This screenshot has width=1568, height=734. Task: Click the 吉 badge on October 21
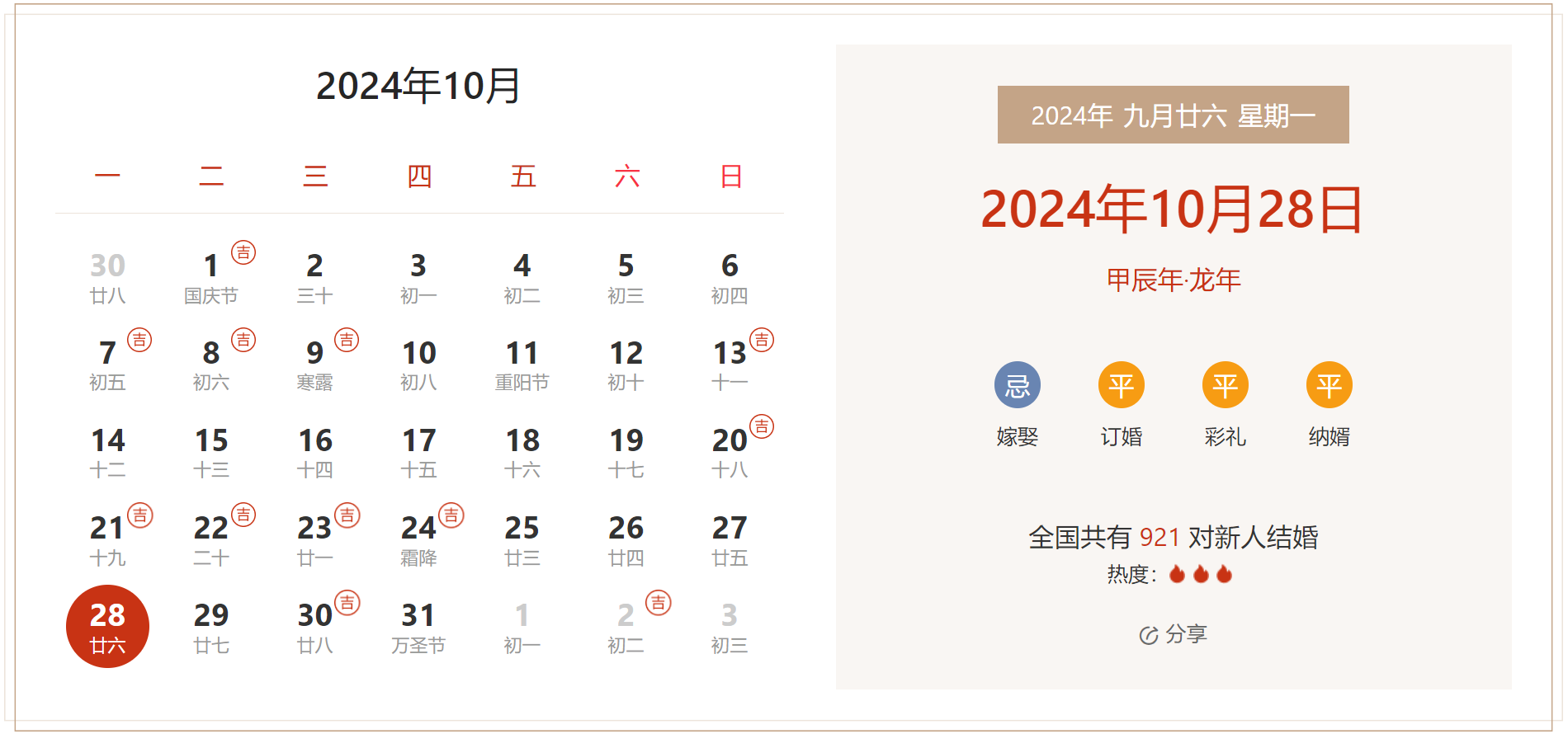click(x=140, y=515)
